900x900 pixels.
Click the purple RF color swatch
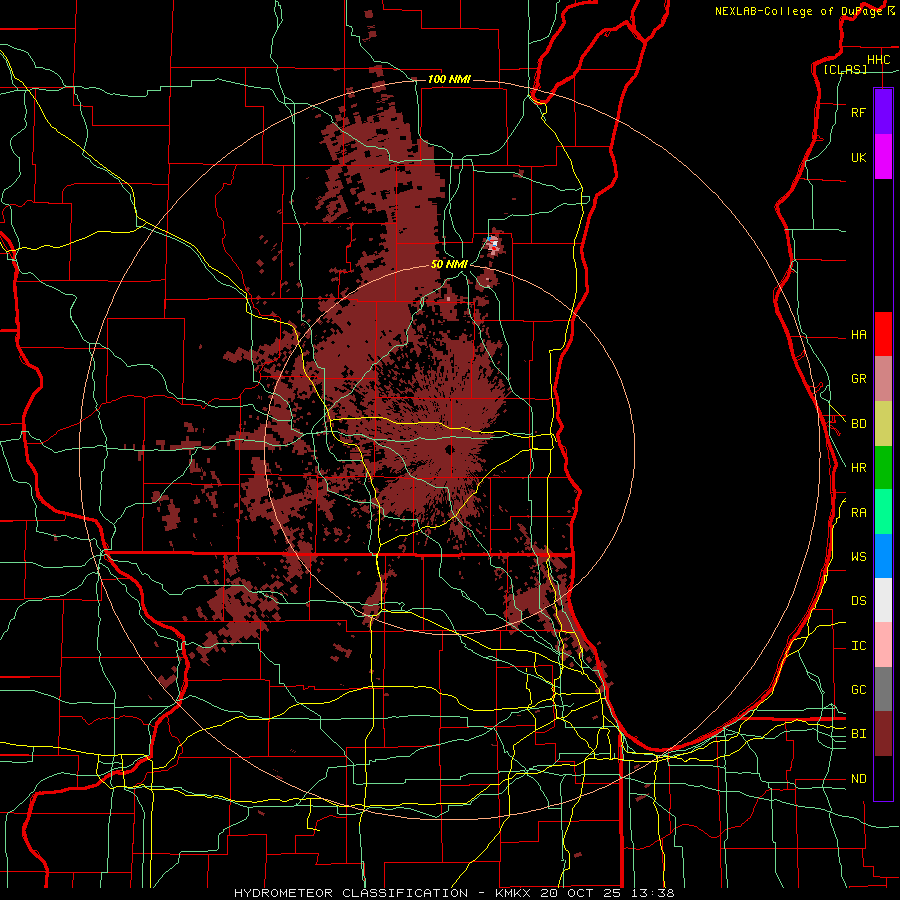point(883,112)
